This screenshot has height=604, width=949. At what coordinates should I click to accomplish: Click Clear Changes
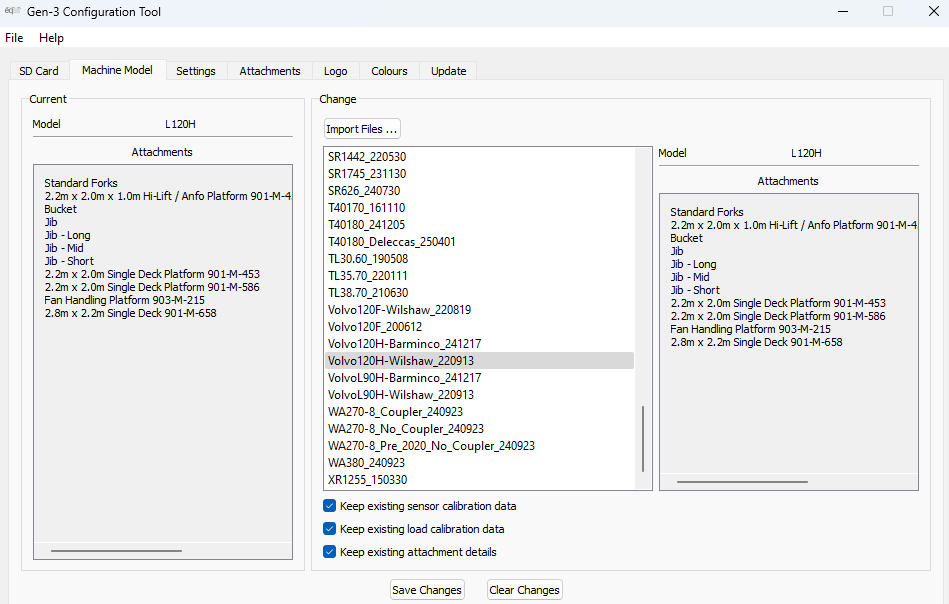coord(524,590)
